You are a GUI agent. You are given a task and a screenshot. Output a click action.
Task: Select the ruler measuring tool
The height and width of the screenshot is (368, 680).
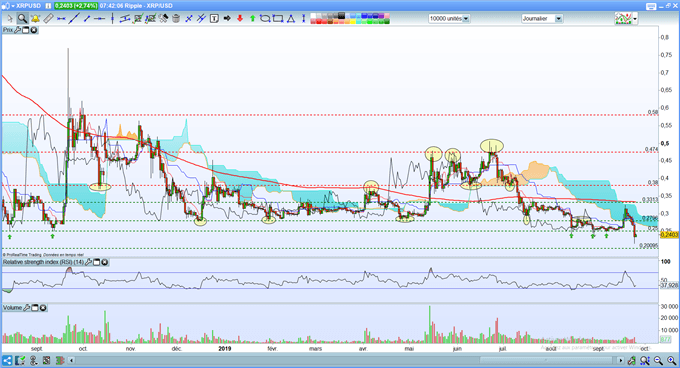(48, 19)
